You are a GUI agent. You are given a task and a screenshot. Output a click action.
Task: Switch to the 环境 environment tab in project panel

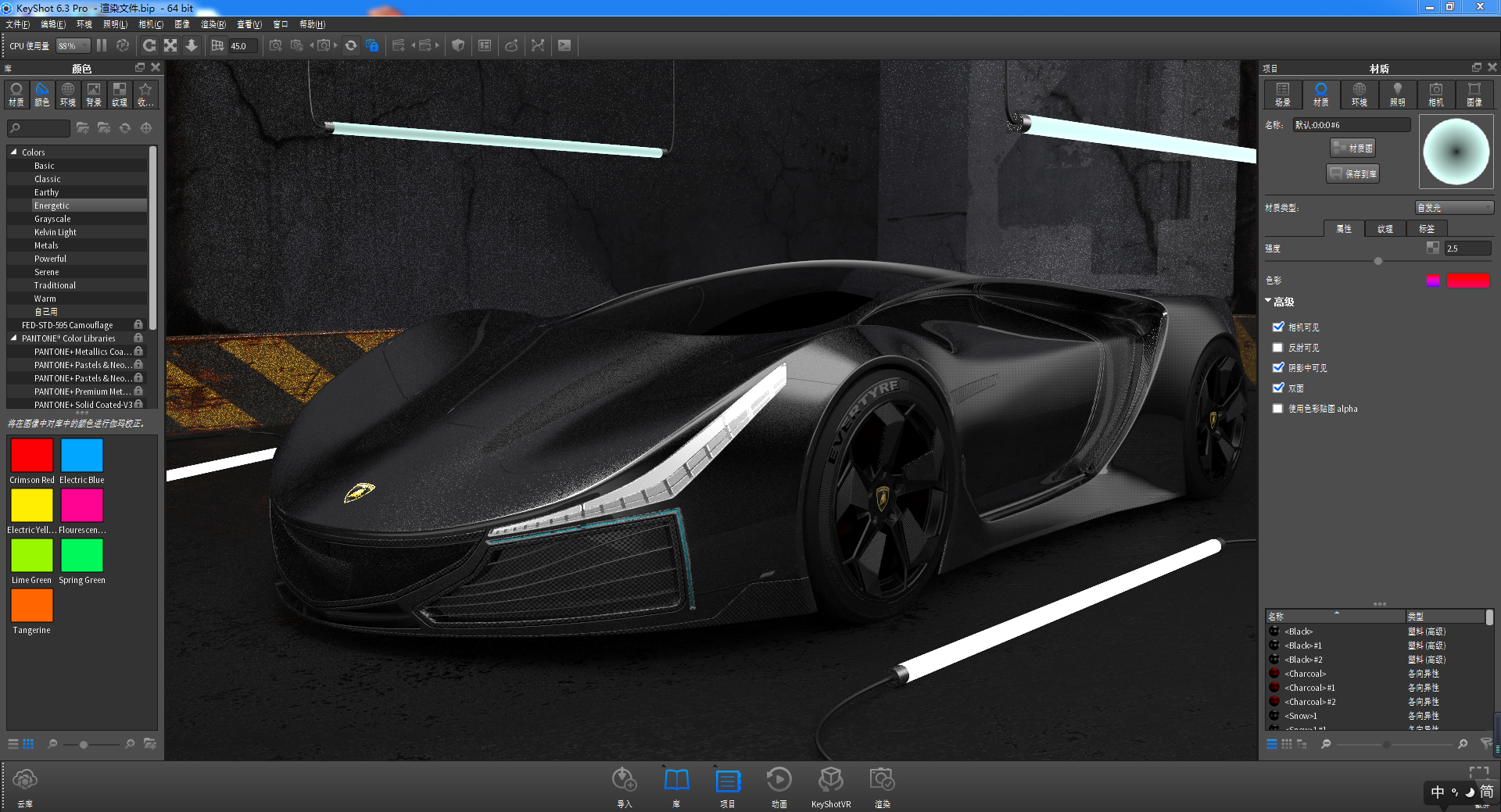tap(1359, 95)
